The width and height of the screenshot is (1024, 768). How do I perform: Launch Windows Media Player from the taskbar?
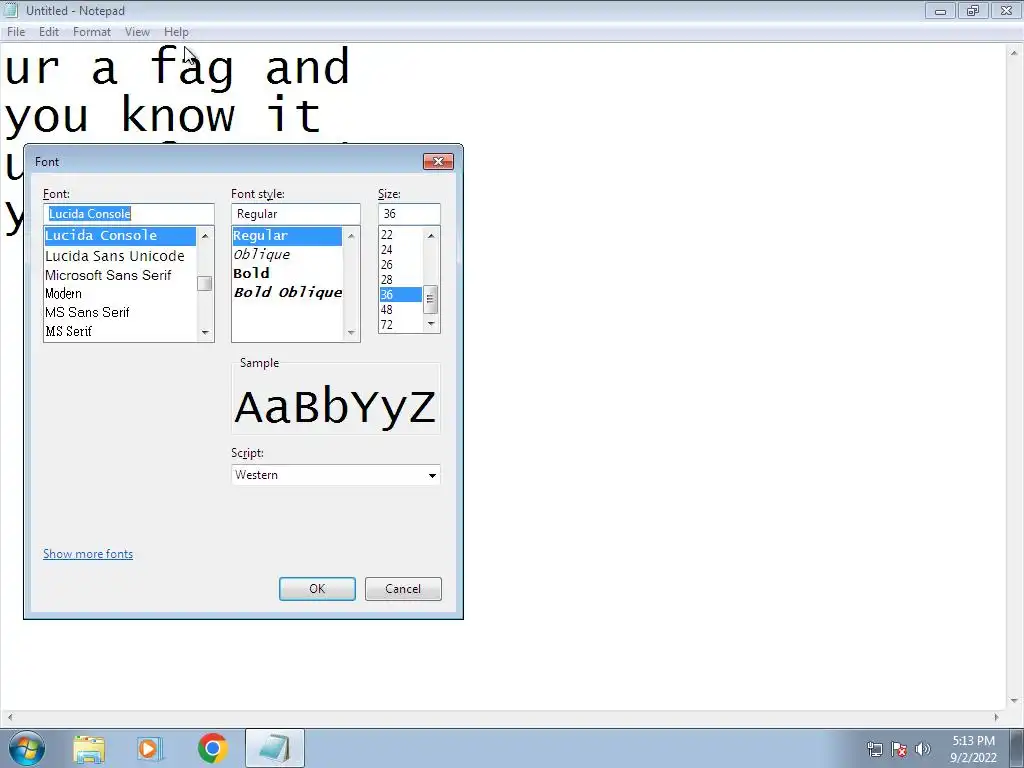coord(150,748)
